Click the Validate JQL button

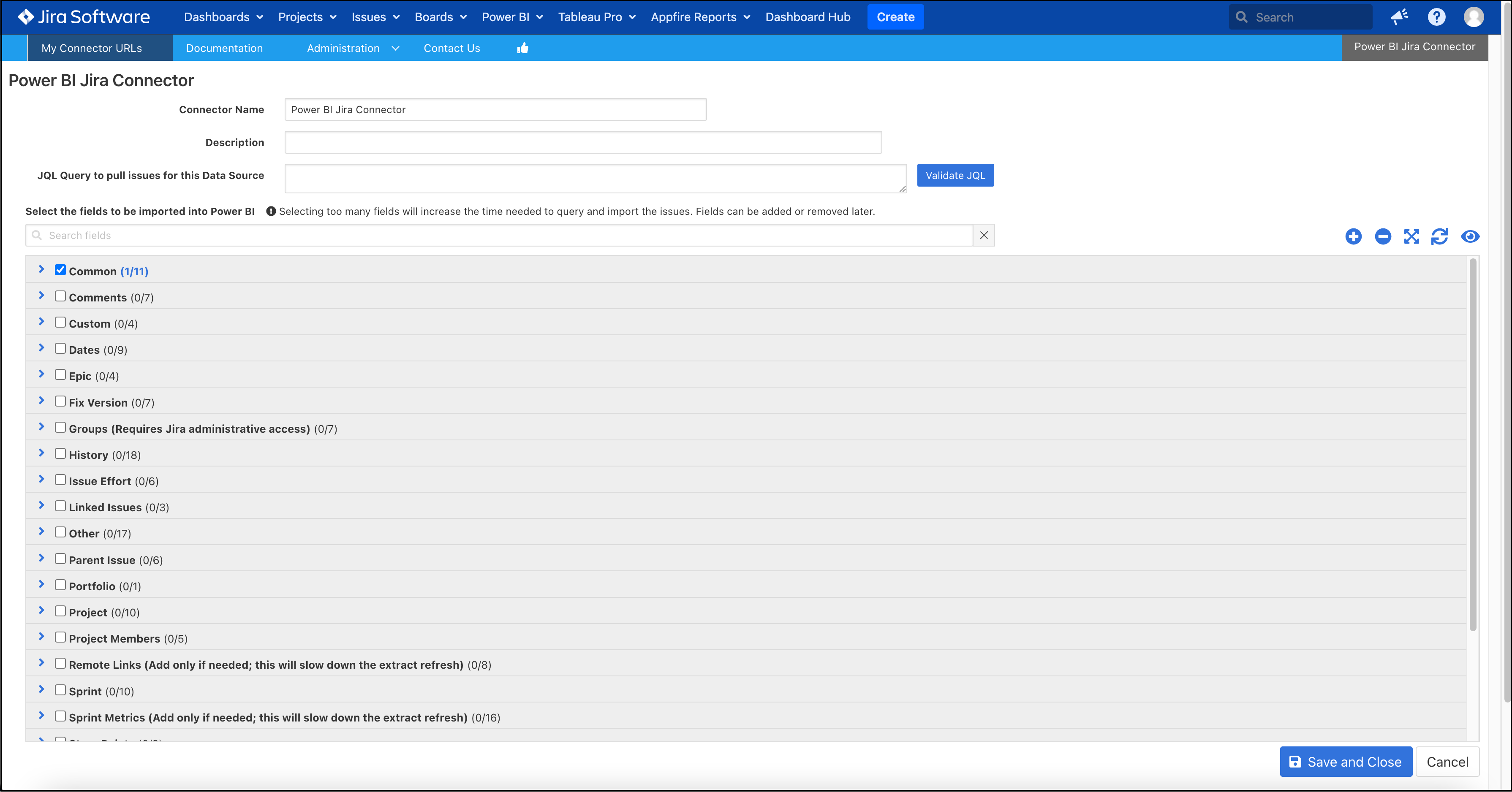point(955,175)
